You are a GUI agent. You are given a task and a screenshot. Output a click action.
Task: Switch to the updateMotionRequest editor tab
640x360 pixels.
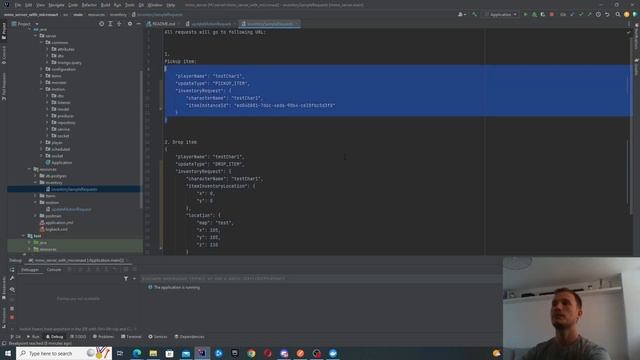coord(211,24)
